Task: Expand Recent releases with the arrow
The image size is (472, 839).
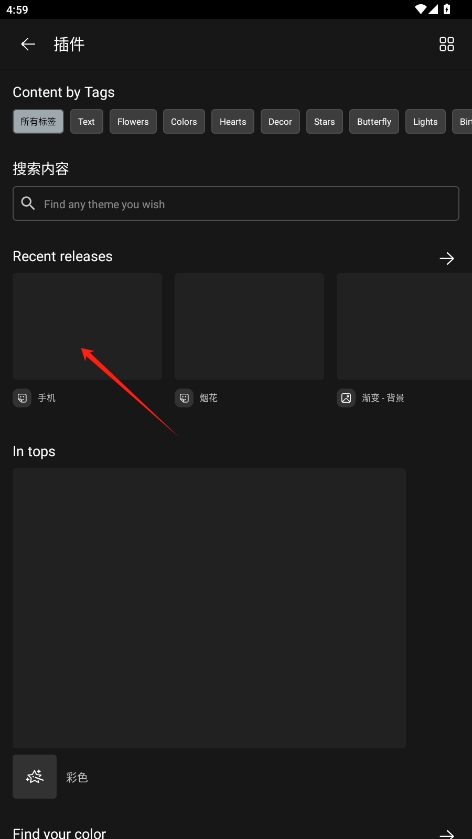Action: point(446,258)
